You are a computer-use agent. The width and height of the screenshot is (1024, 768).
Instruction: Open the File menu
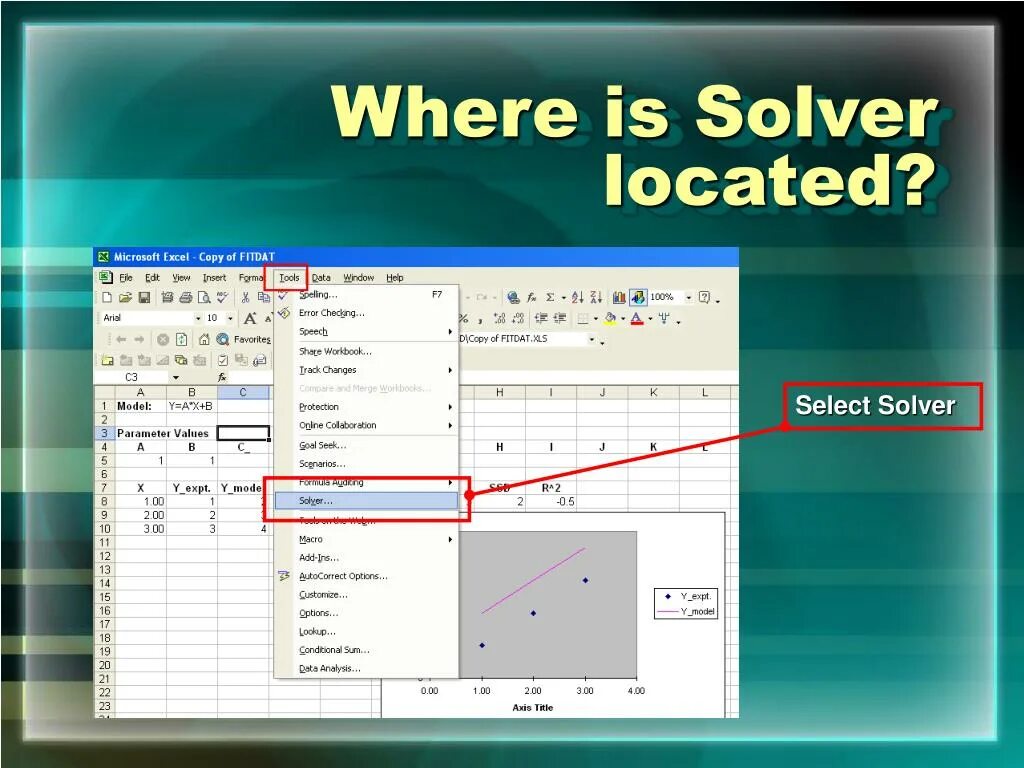[126, 278]
